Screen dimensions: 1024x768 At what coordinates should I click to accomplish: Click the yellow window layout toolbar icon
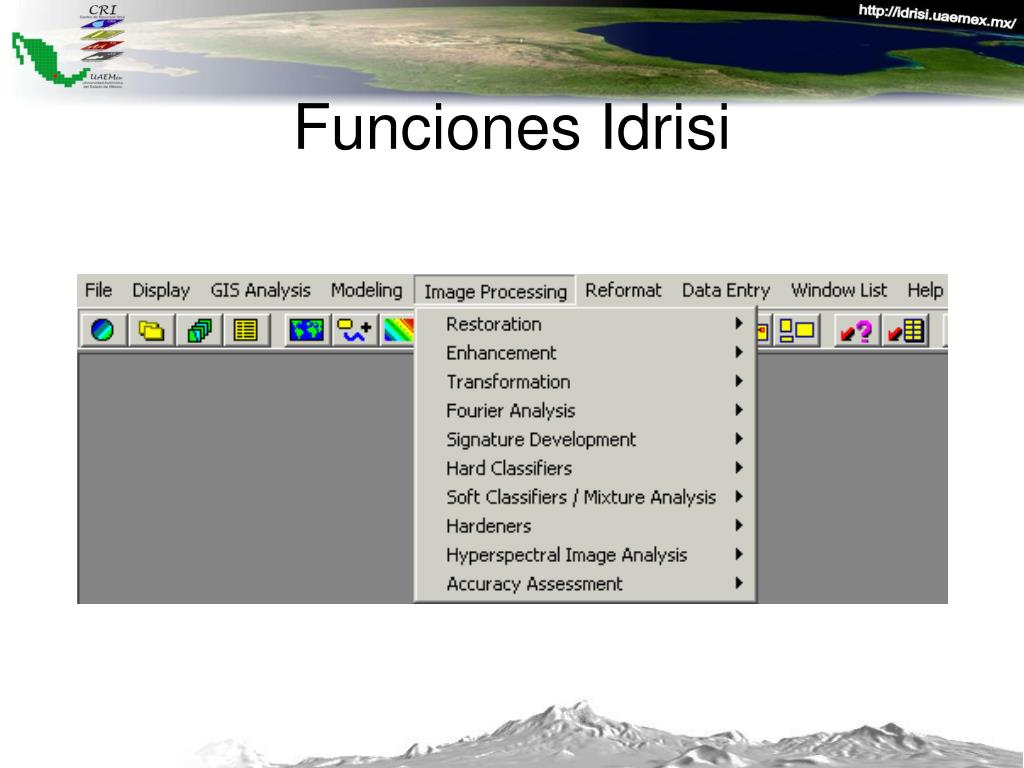point(797,330)
